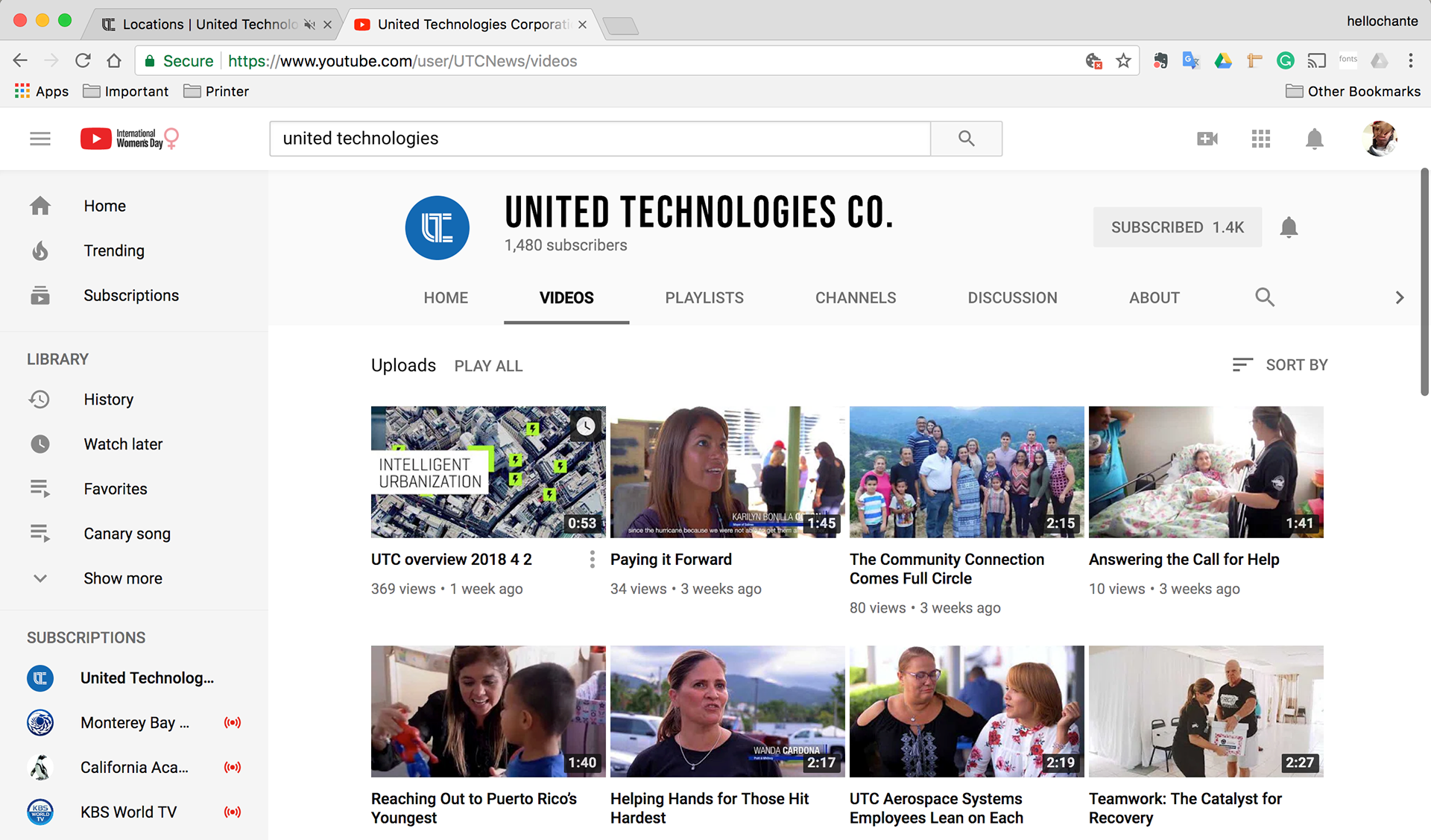
Task: Open California Aca... subscription channel
Action: [134, 768]
